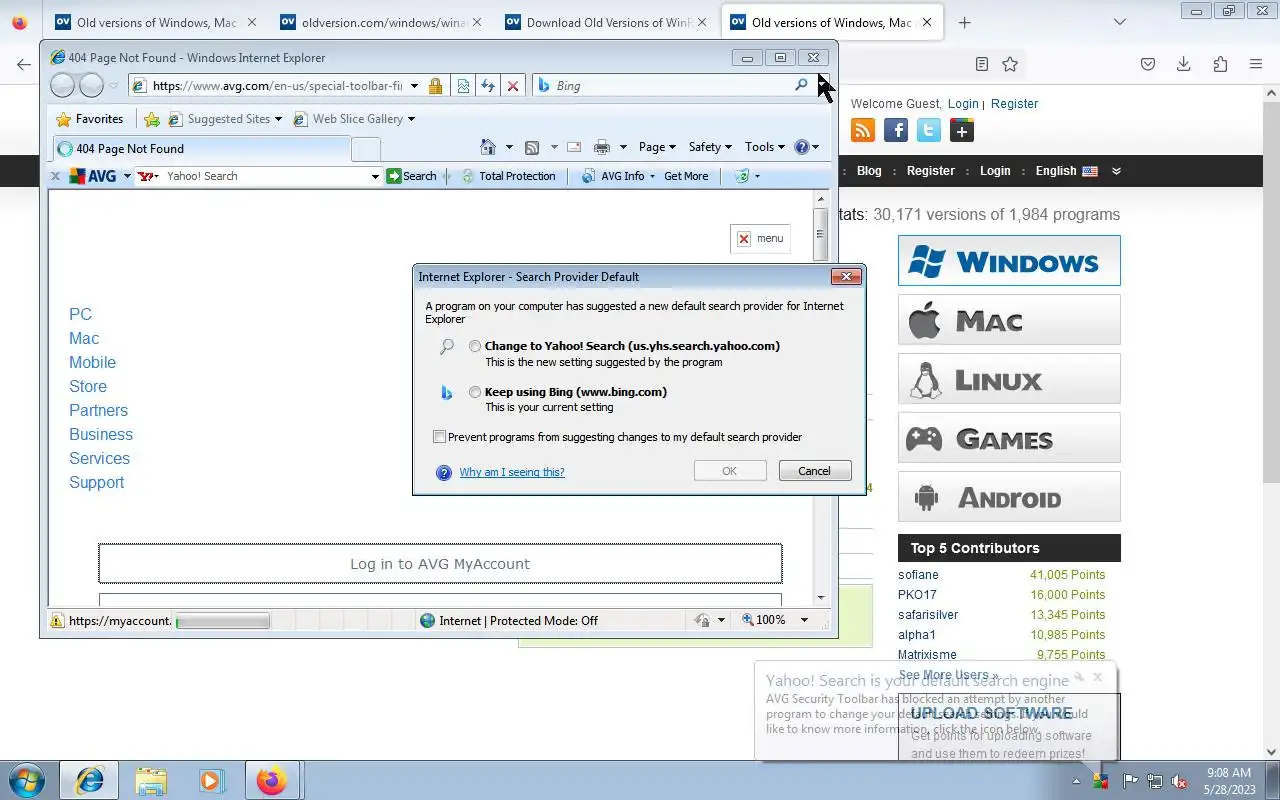Open the Web Slice Gallery dropdown

pyautogui.click(x=411, y=119)
